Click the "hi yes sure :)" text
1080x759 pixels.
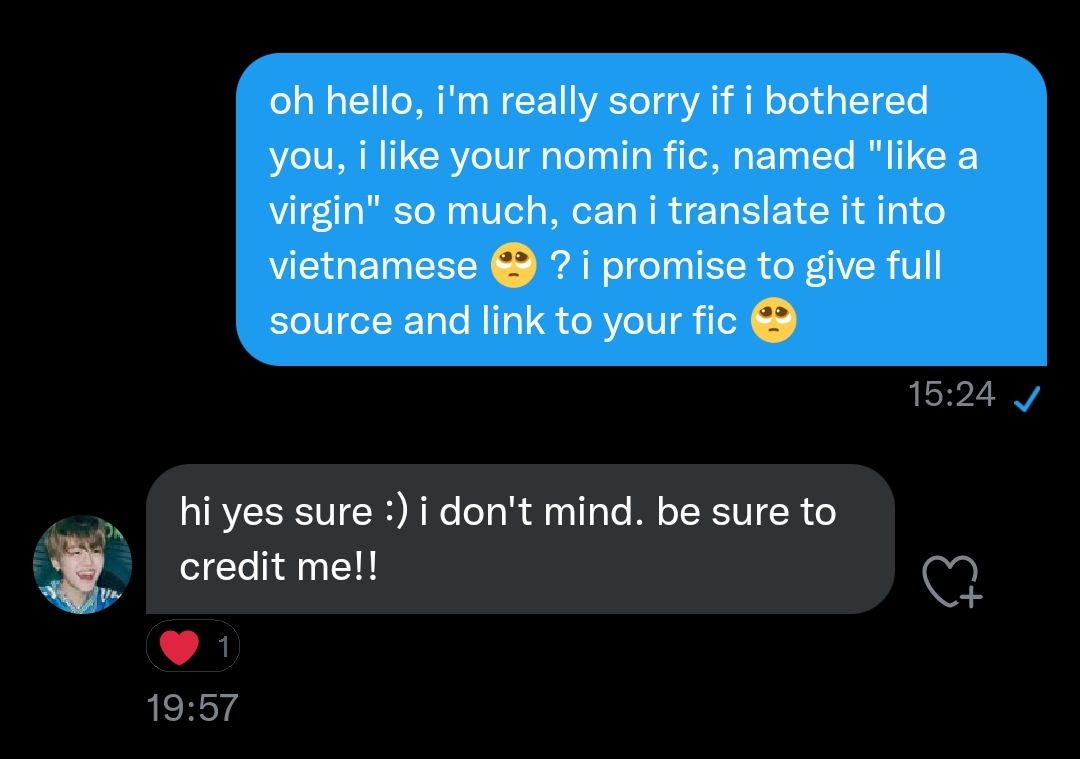294,512
